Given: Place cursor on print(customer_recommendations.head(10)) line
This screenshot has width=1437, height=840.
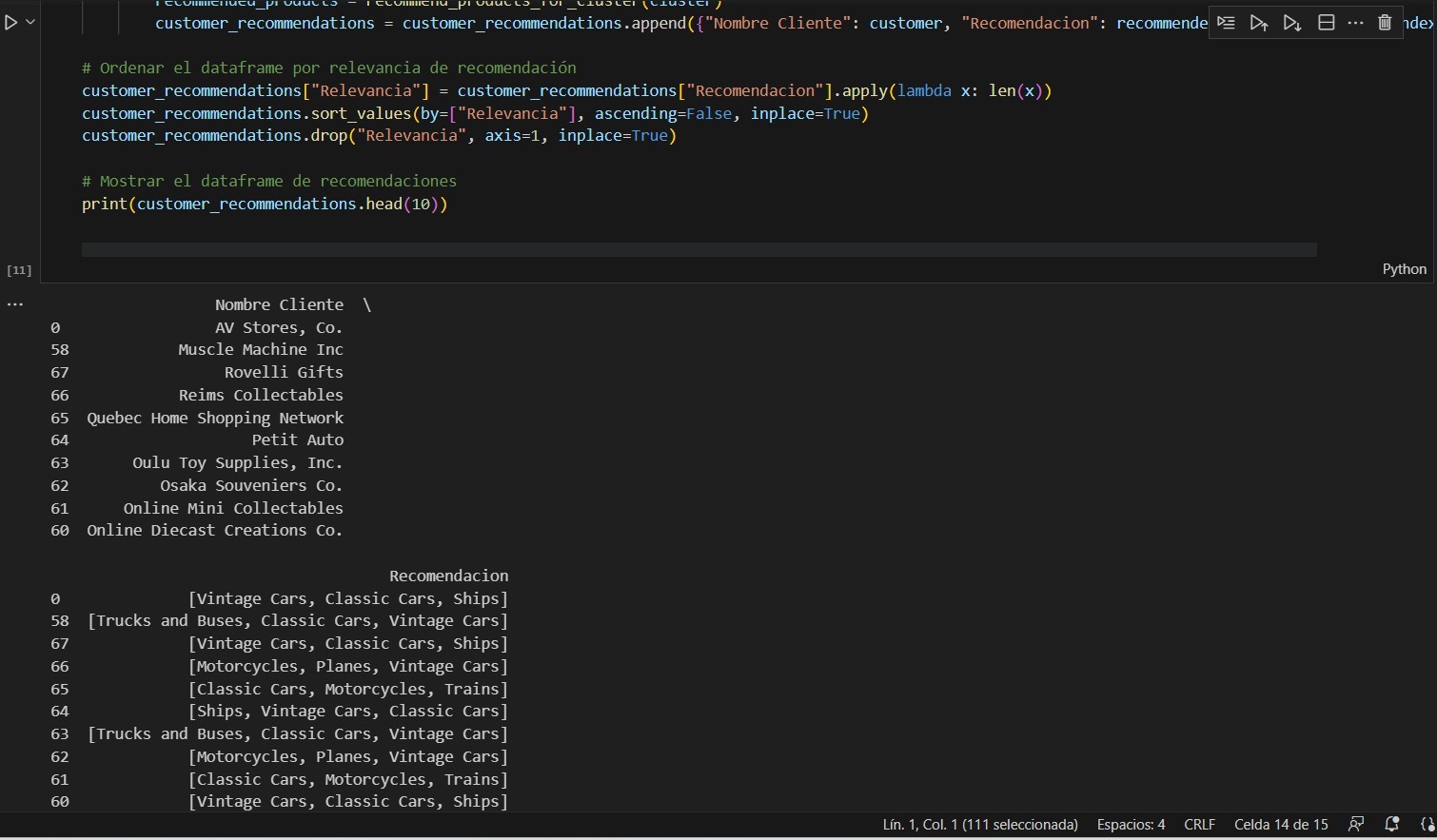Looking at the screenshot, I should click(x=265, y=205).
